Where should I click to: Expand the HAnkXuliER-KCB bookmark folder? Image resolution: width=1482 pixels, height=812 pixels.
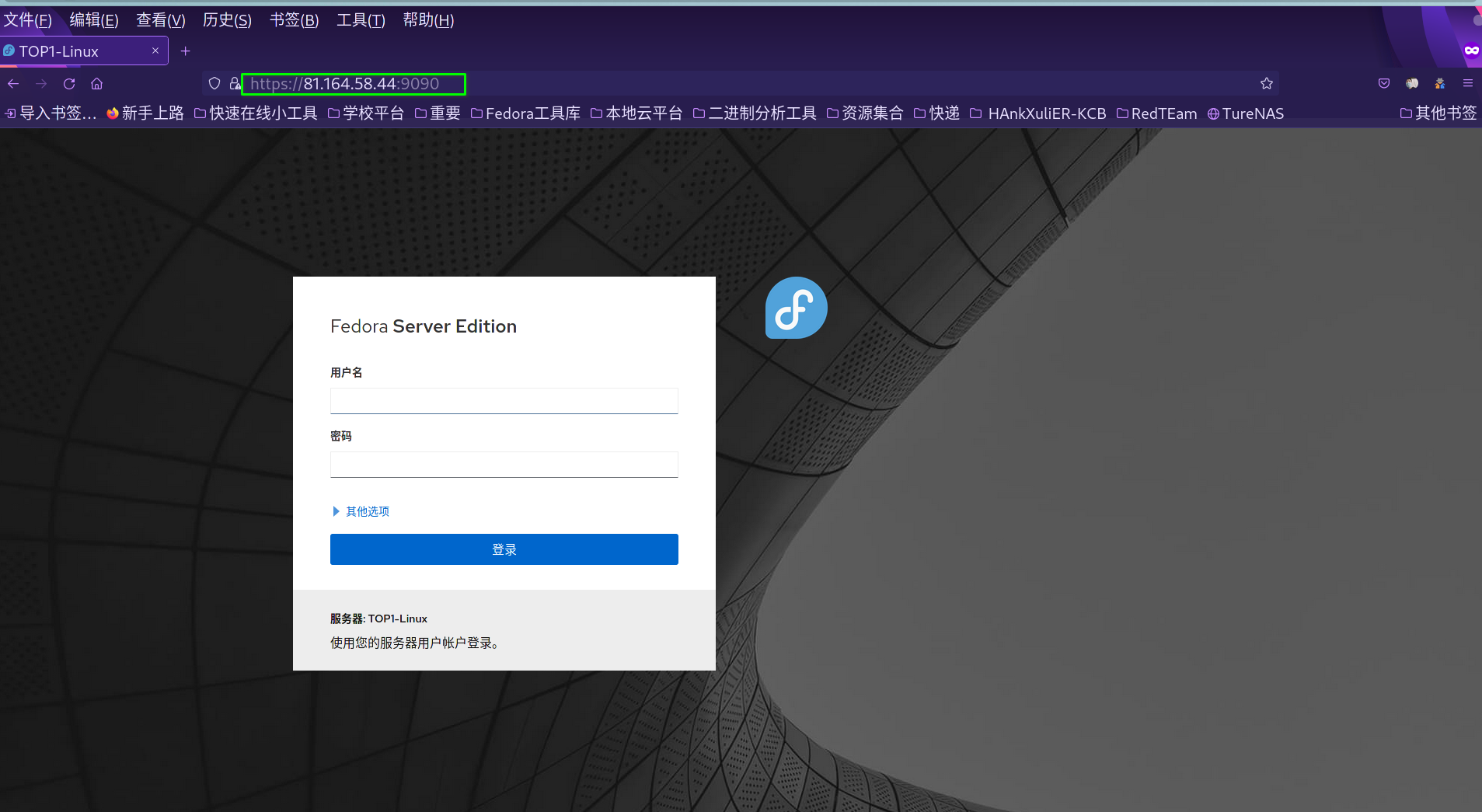click(x=1038, y=113)
